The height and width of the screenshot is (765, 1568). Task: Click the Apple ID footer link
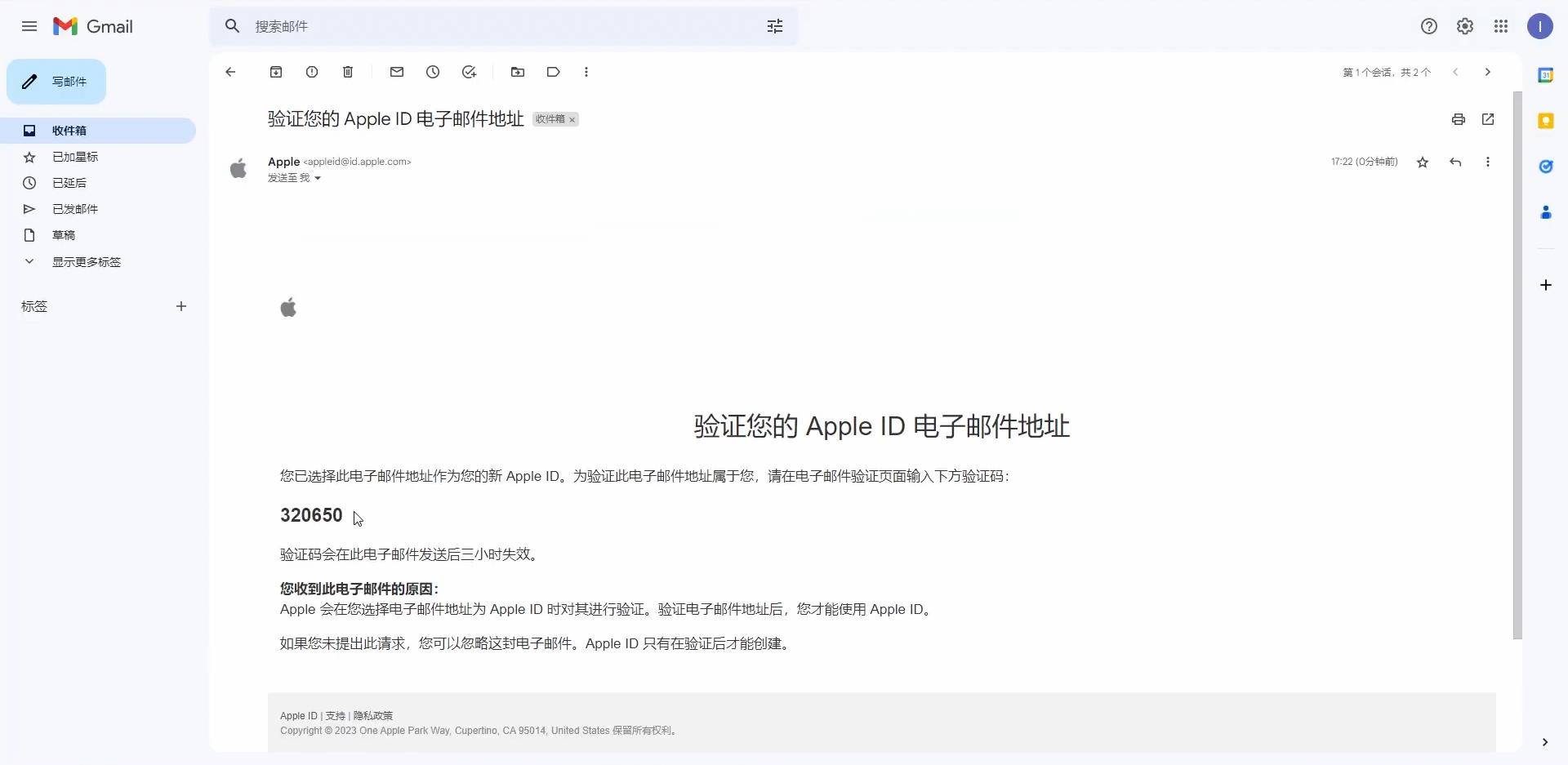(x=298, y=716)
